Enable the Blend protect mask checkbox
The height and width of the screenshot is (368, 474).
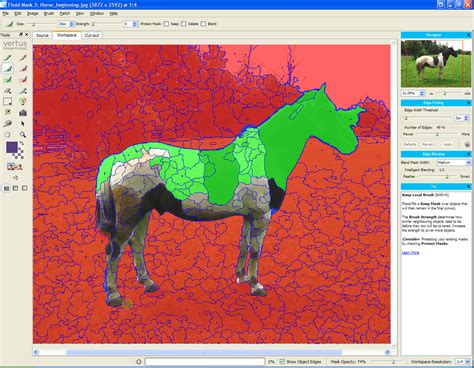[203, 24]
